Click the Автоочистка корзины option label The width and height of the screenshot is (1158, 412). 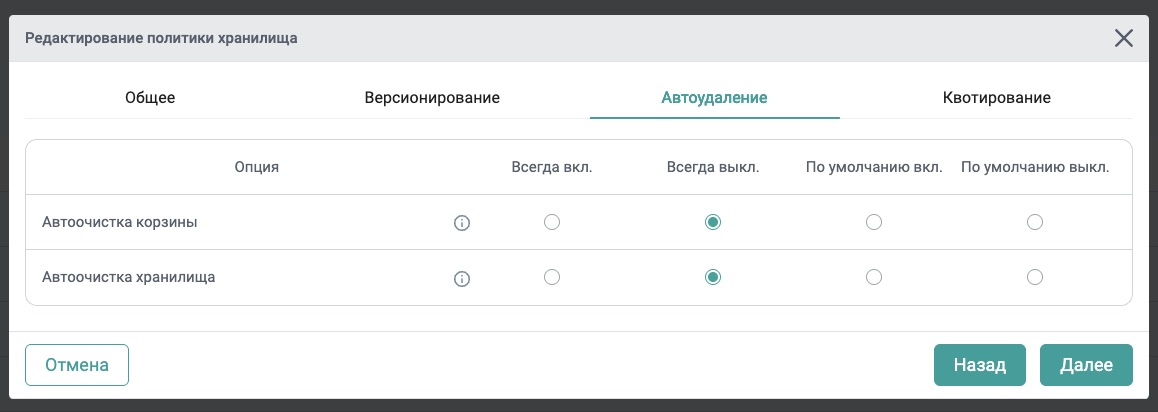(120, 222)
